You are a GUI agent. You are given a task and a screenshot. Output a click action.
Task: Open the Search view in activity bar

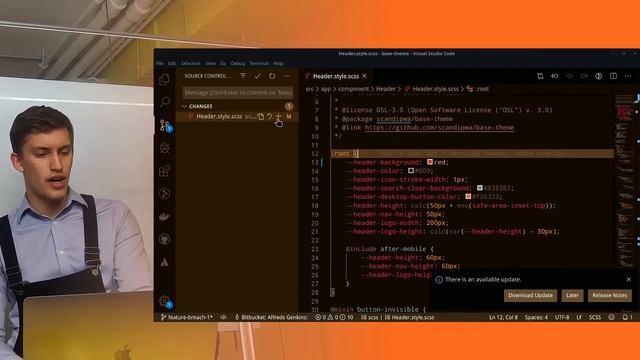pos(164,102)
